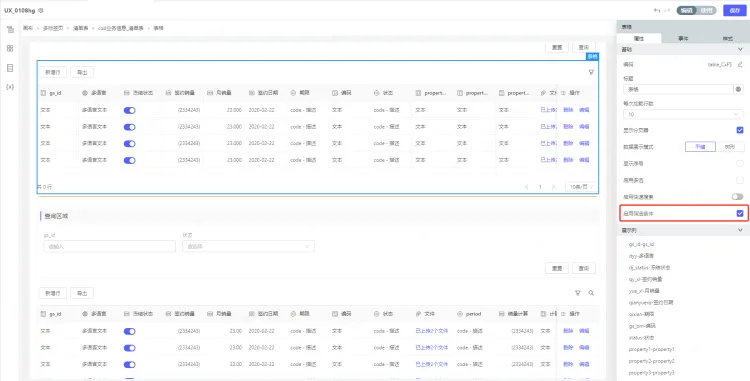750x381 pixels.
Task: Go to next page in upper table pagination
Action: 553,187
